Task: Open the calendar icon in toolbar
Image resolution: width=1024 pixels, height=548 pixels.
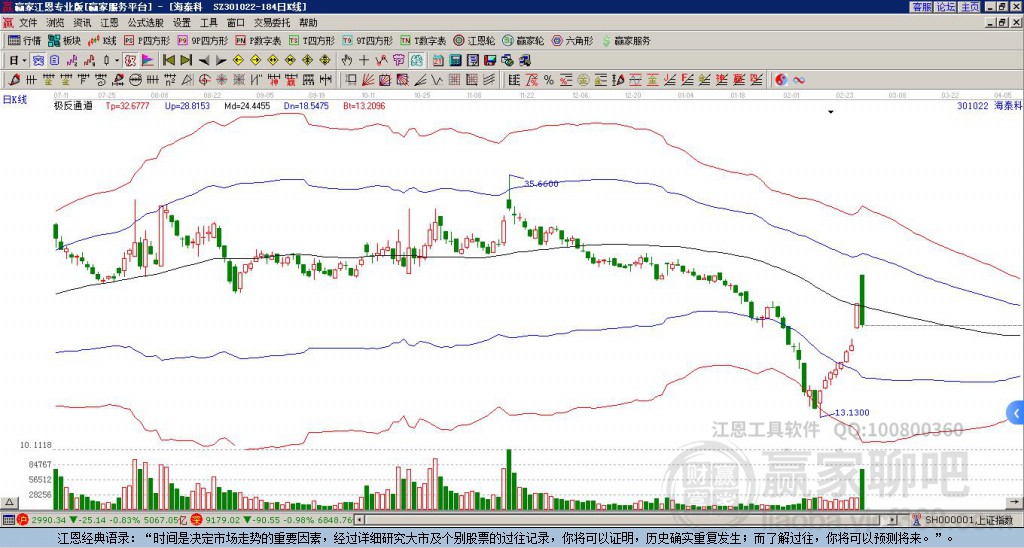Action: pyautogui.click(x=438, y=61)
